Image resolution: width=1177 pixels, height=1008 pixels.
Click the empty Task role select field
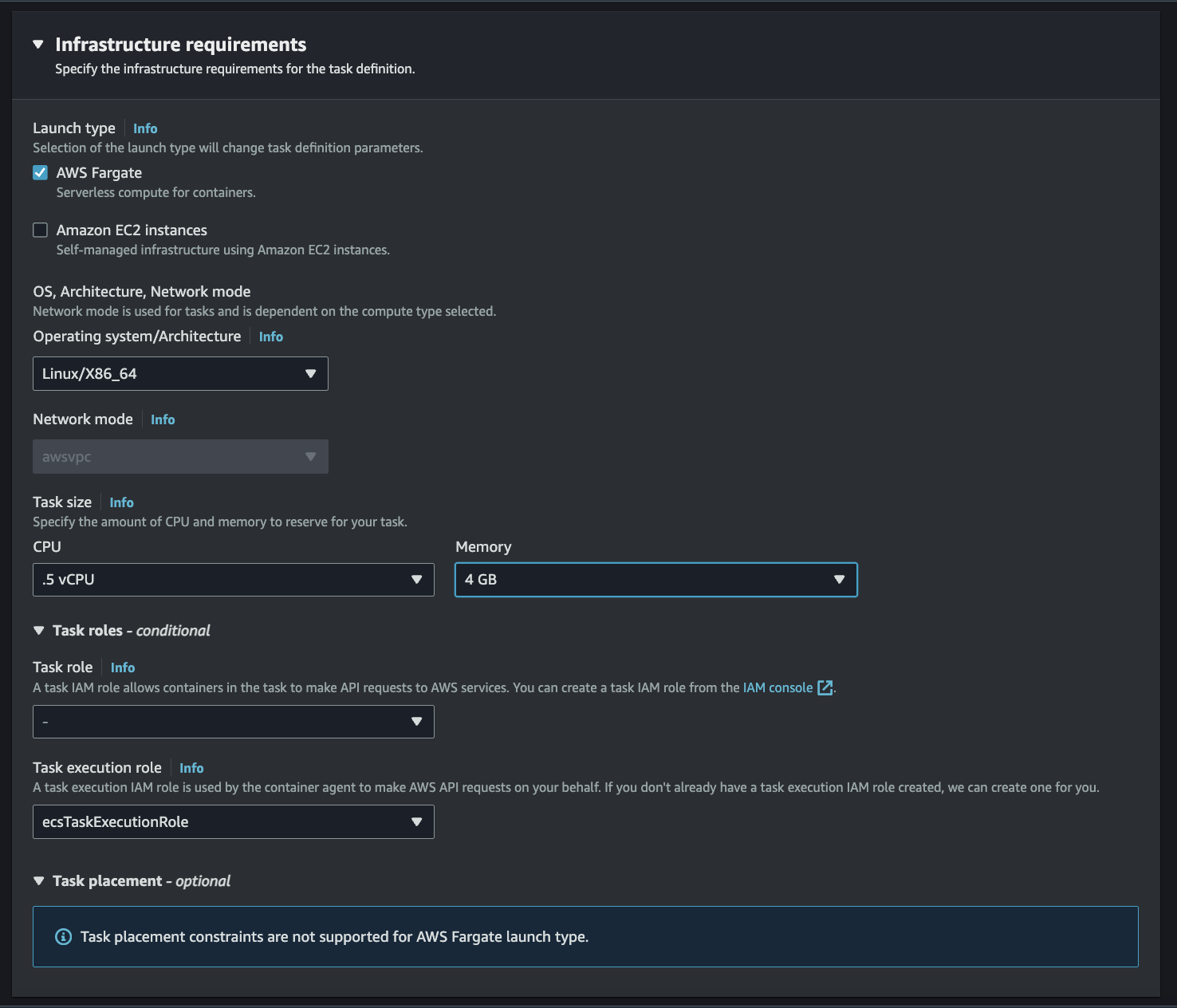tap(234, 721)
